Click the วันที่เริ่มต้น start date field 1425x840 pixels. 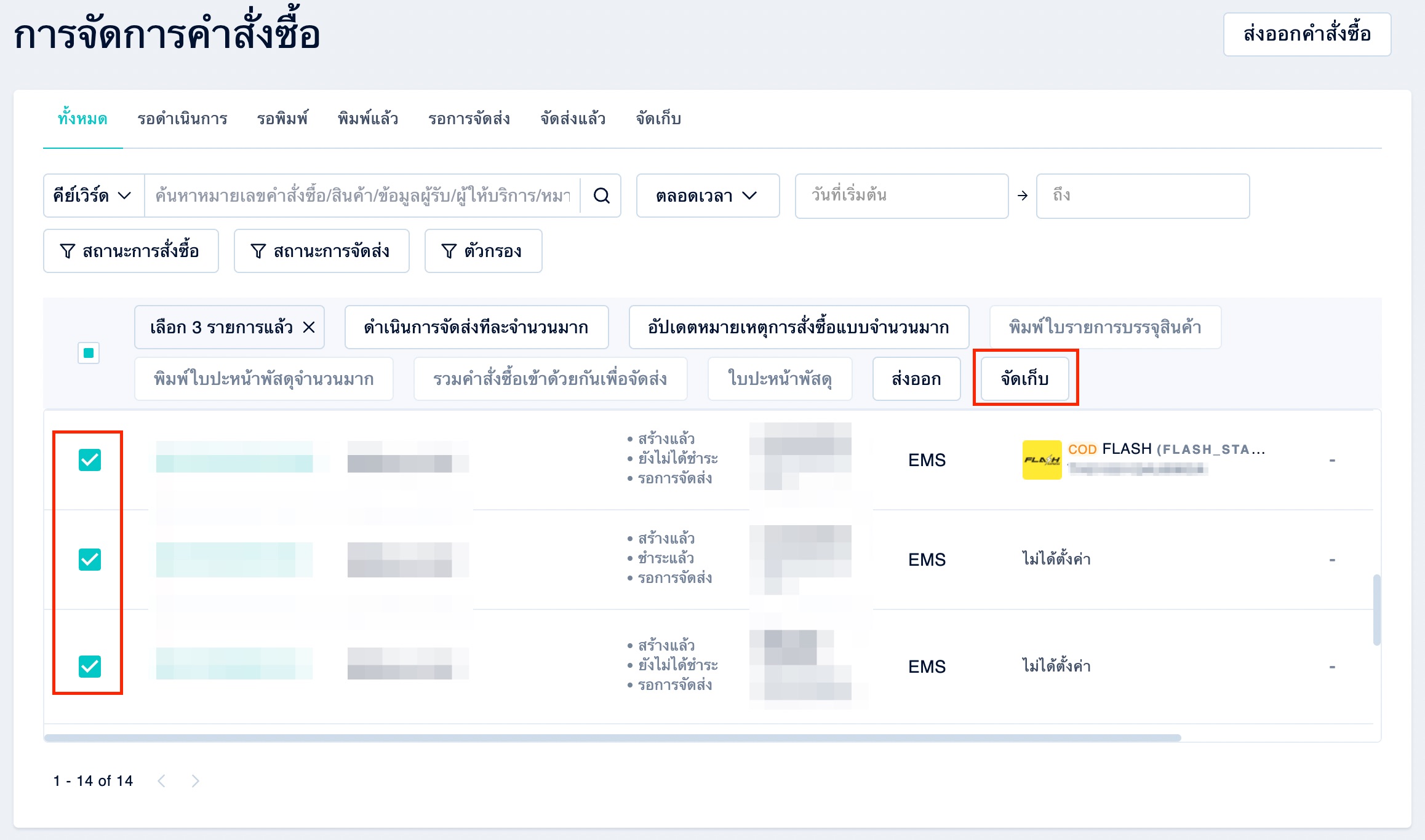tap(901, 196)
